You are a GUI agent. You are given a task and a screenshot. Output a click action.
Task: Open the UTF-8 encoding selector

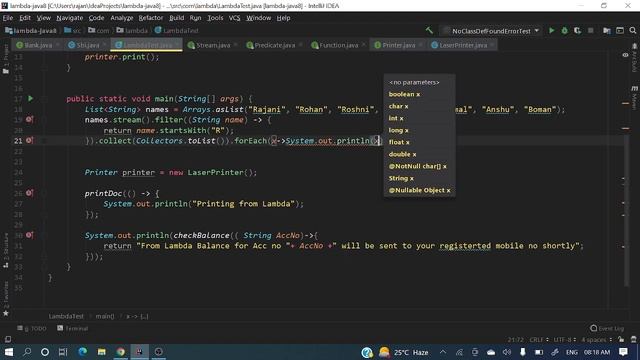pyautogui.click(x=564, y=340)
